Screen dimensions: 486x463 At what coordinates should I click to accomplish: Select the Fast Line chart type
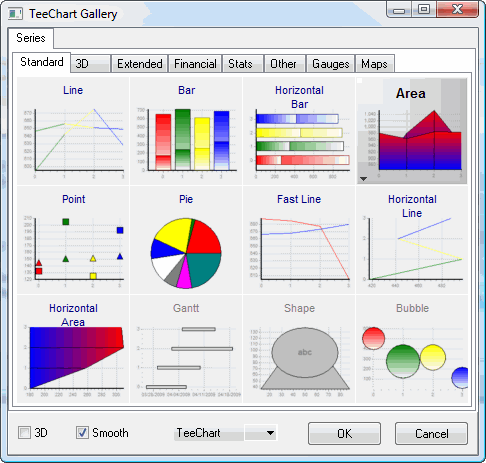(299, 240)
